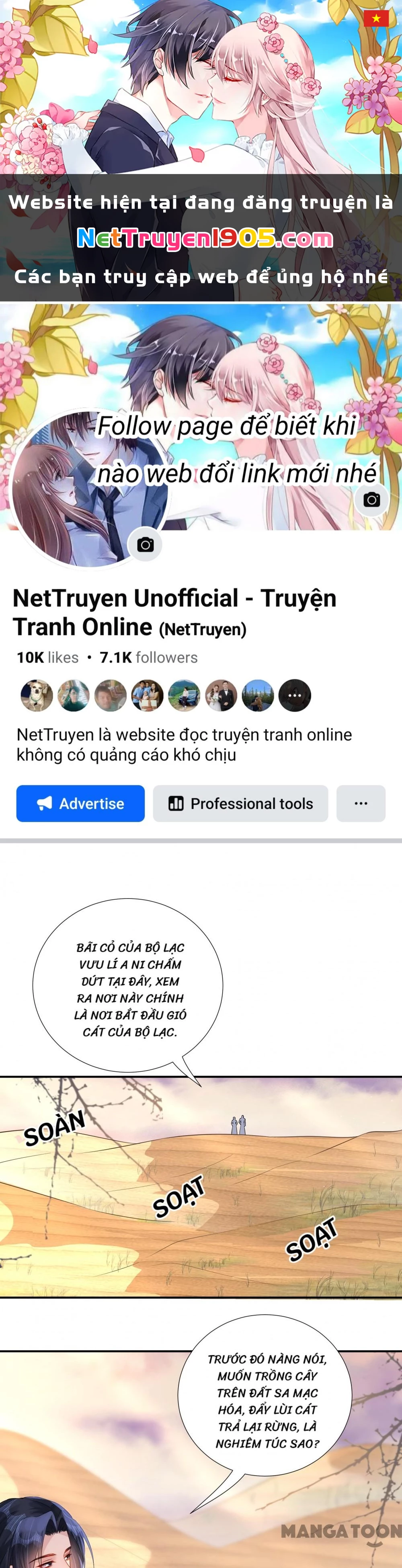Click the Vietnam flag icon

coord(376,19)
